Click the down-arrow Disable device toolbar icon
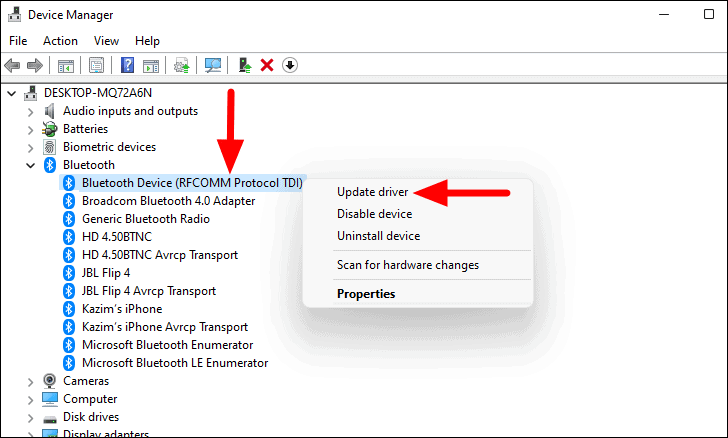Screen dimensions: 728x438 point(290,65)
